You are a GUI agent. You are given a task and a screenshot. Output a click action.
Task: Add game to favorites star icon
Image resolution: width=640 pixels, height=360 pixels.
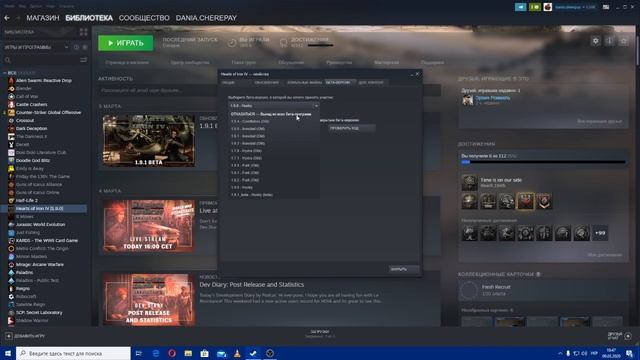[x=624, y=41]
